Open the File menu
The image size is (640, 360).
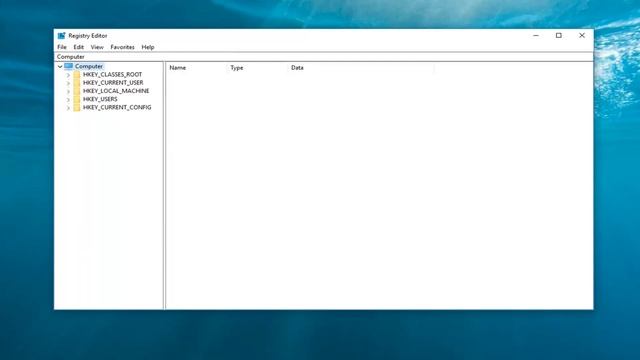coord(62,47)
